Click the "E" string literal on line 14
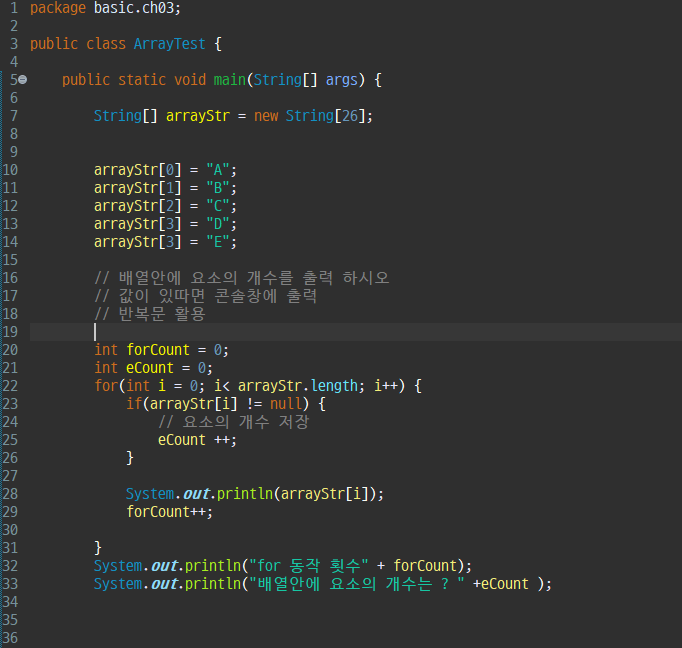The height and width of the screenshot is (648, 682). (x=217, y=242)
